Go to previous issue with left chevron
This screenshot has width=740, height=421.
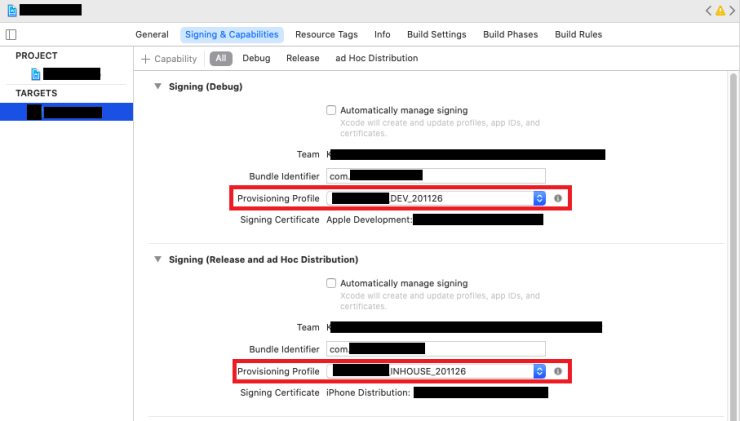tap(707, 10)
